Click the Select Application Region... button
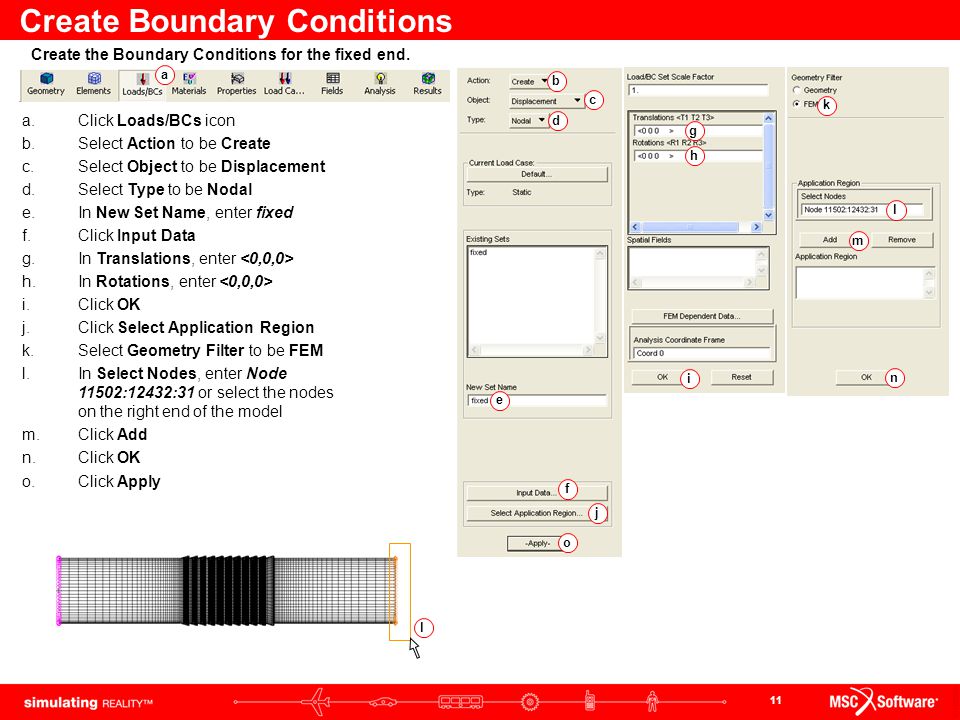 pyautogui.click(x=537, y=513)
